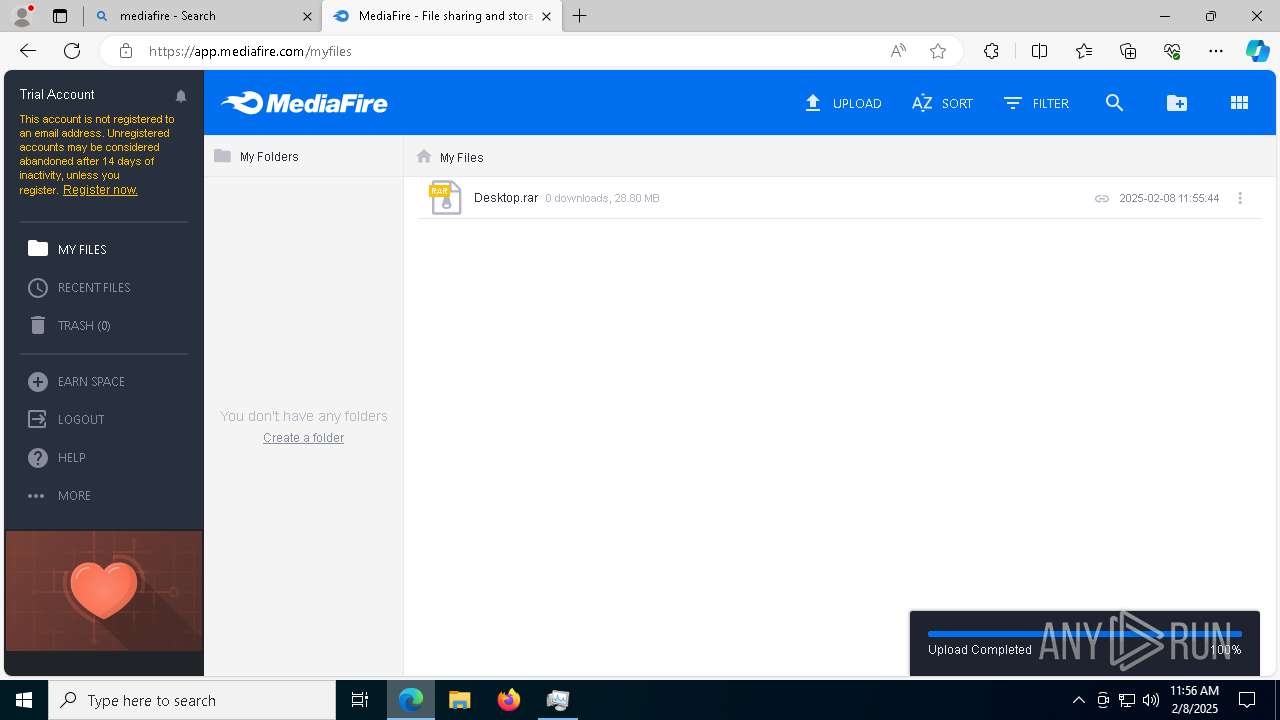Click Logout in sidebar
Image resolution: width=1280 pixels, height=720 pixels.
[x=67, y=420]
